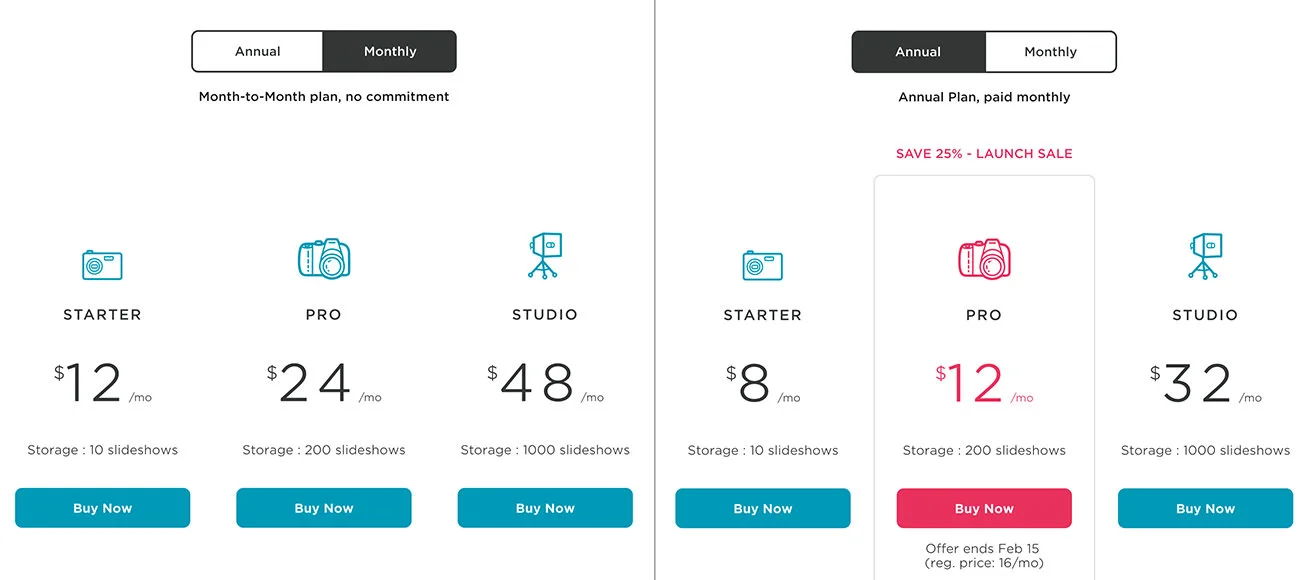
Task: Select the dark Monthly toggle on left panel
Action: (x=390, y=51)
